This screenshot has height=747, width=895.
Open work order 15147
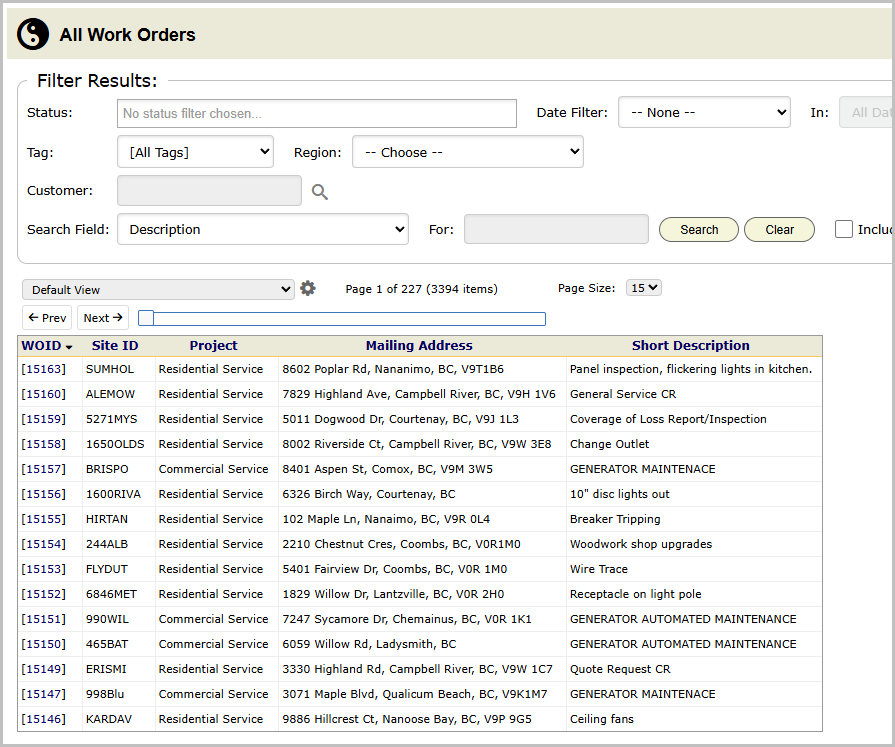pos(43,694)
